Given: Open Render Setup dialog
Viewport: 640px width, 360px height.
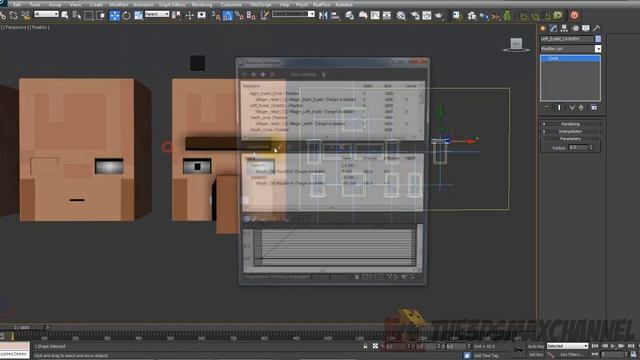Looking at the screenshot, I should (415, 16).
